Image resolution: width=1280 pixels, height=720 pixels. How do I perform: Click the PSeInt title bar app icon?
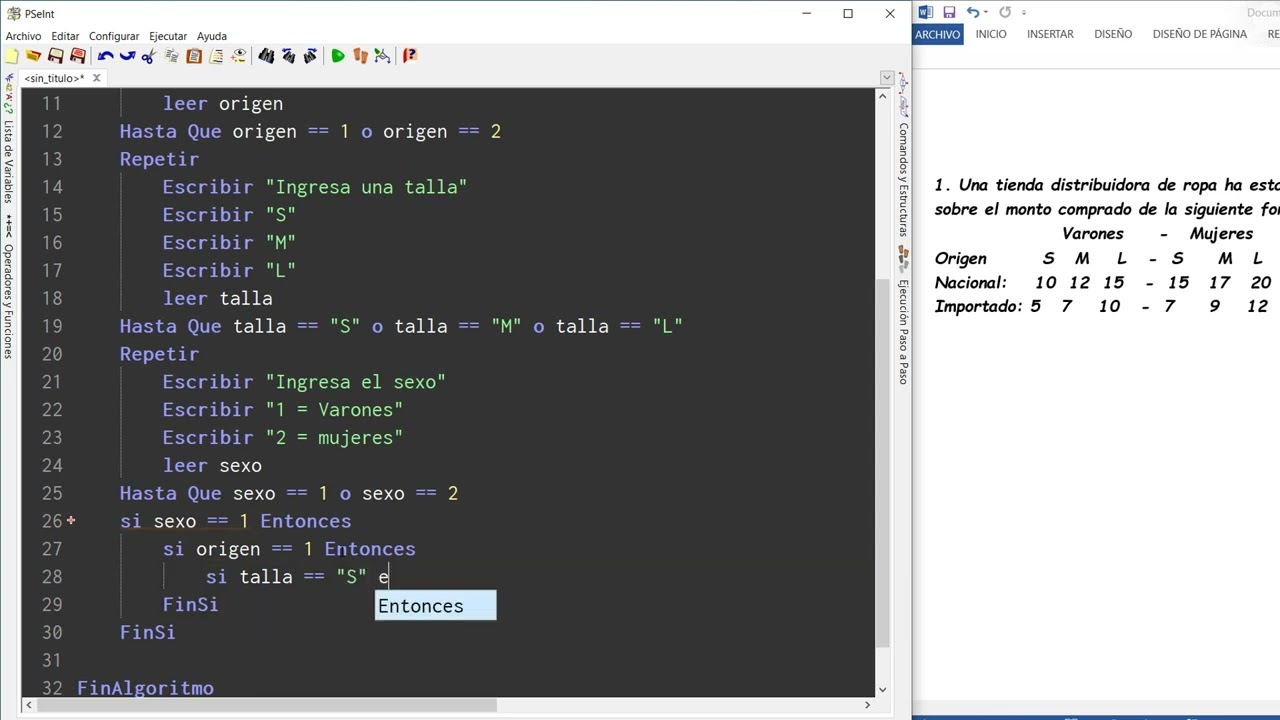[13, 13]
